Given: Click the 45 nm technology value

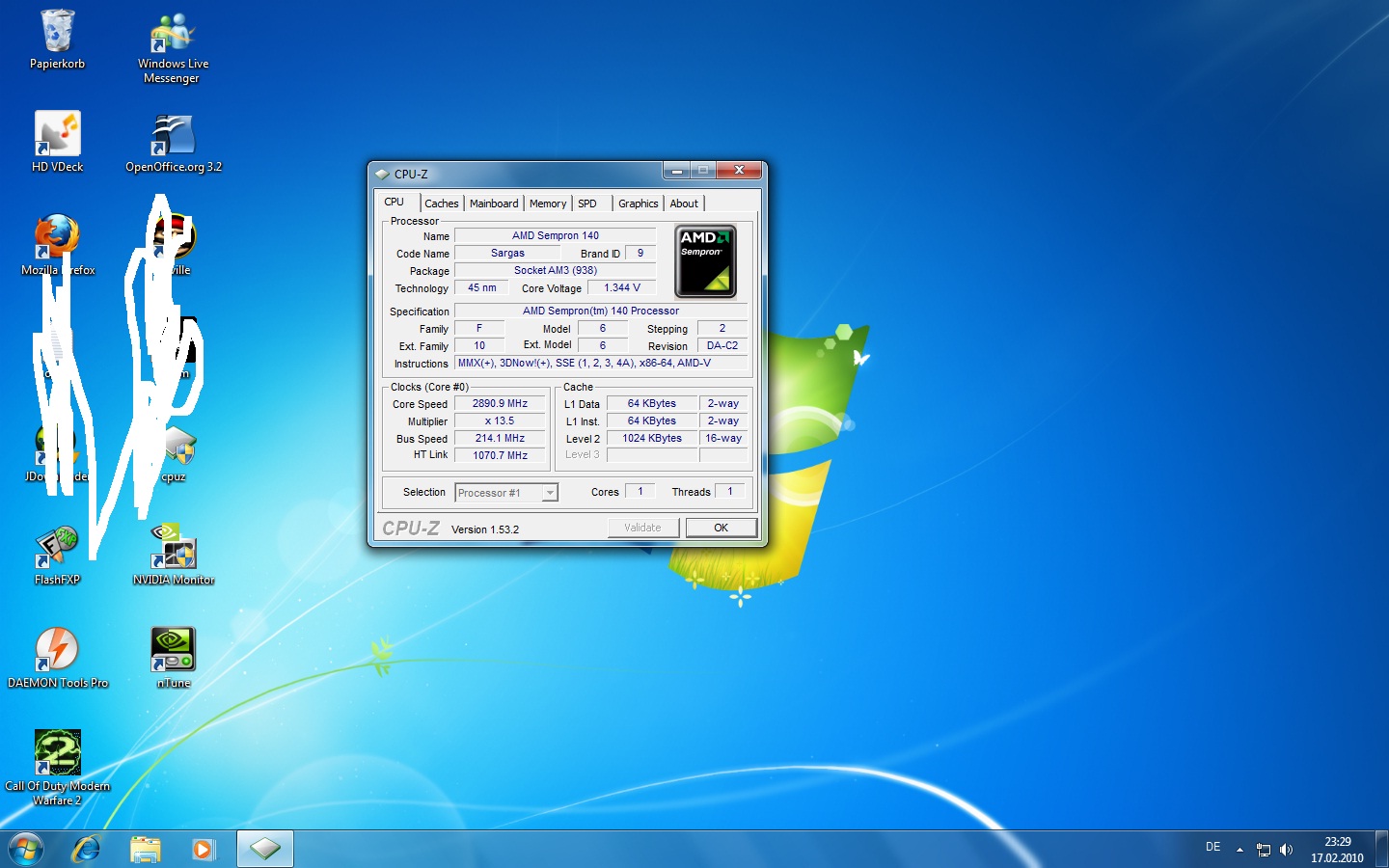Looking at the screenshot, I should tap(481, 287).
